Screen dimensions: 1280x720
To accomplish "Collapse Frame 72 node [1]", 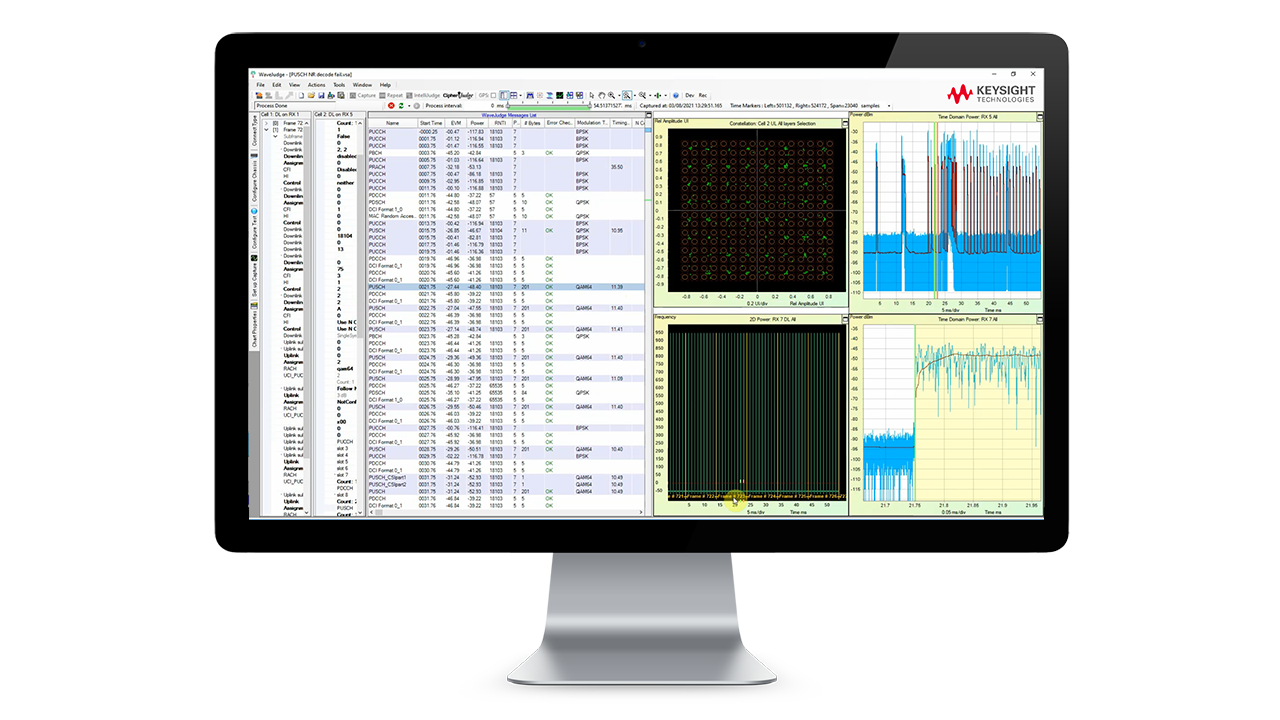I will (266, 130).
